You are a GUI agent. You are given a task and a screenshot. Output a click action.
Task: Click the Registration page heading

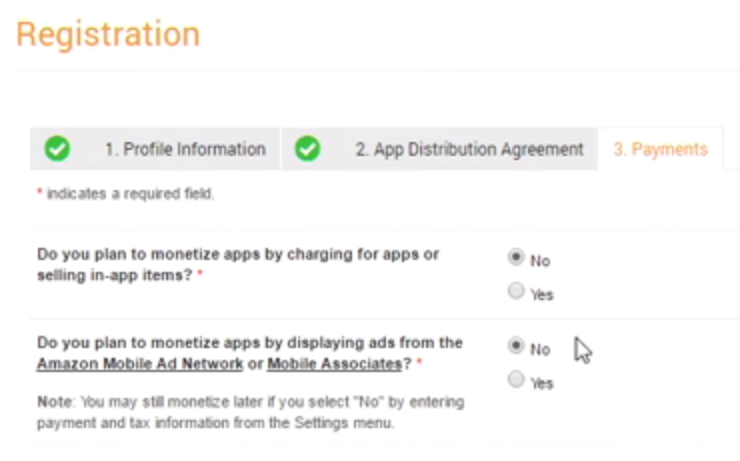108,34
